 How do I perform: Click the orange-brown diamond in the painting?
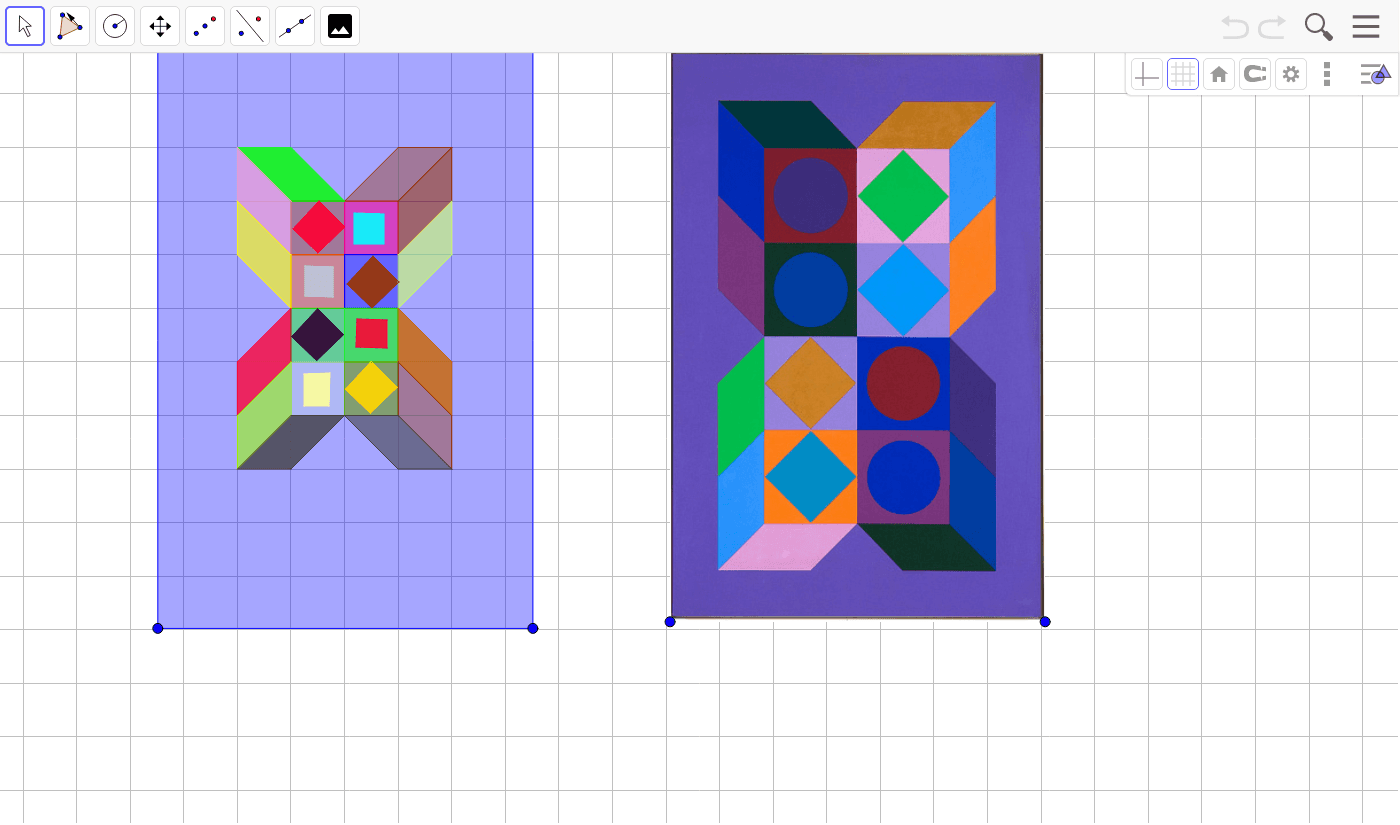pyautogui.click(x=810, y=383)
